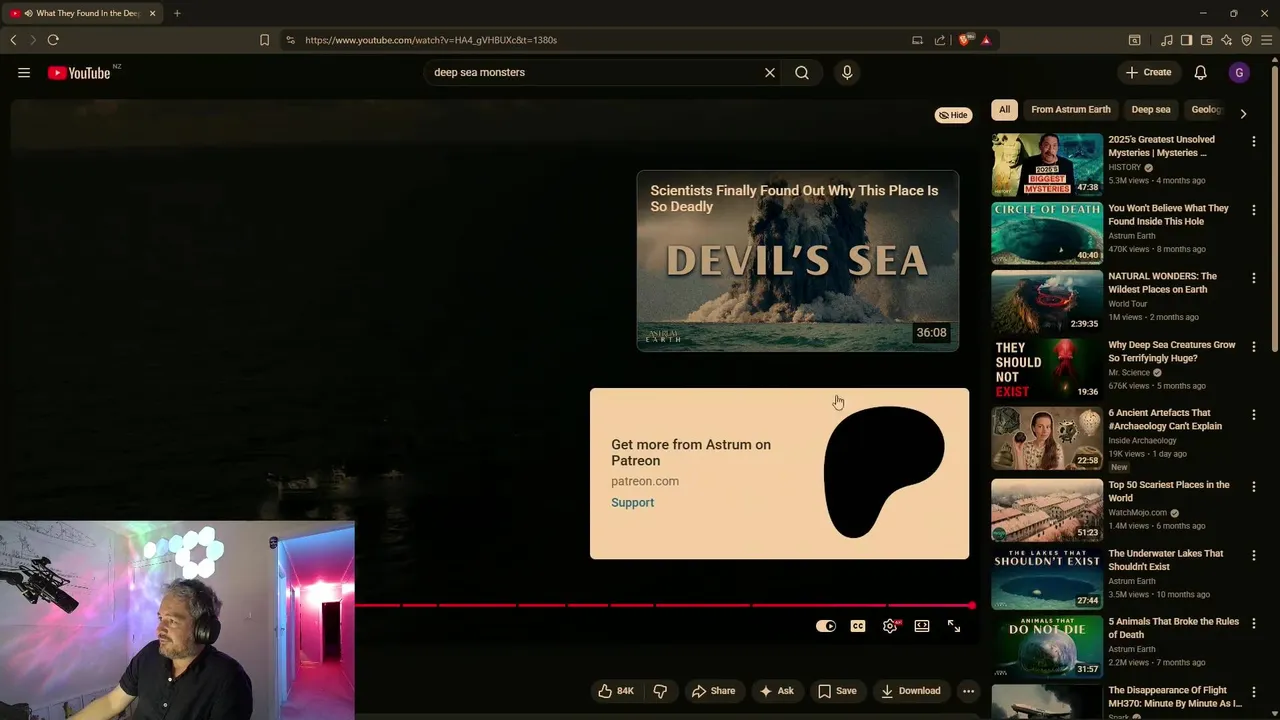This screenshot has height=720, width=1280.
Task: Toggle the autoplay switch in the player
Action: [x=826, y=626]
